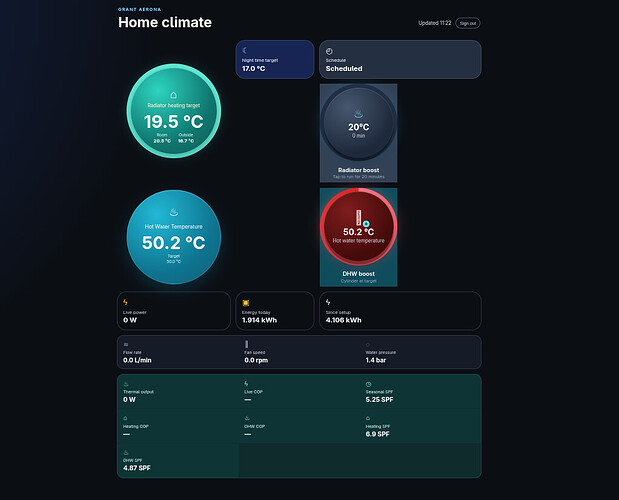Click the Live COP label
This screenshot has height=500, width=619.
(253, 392)
